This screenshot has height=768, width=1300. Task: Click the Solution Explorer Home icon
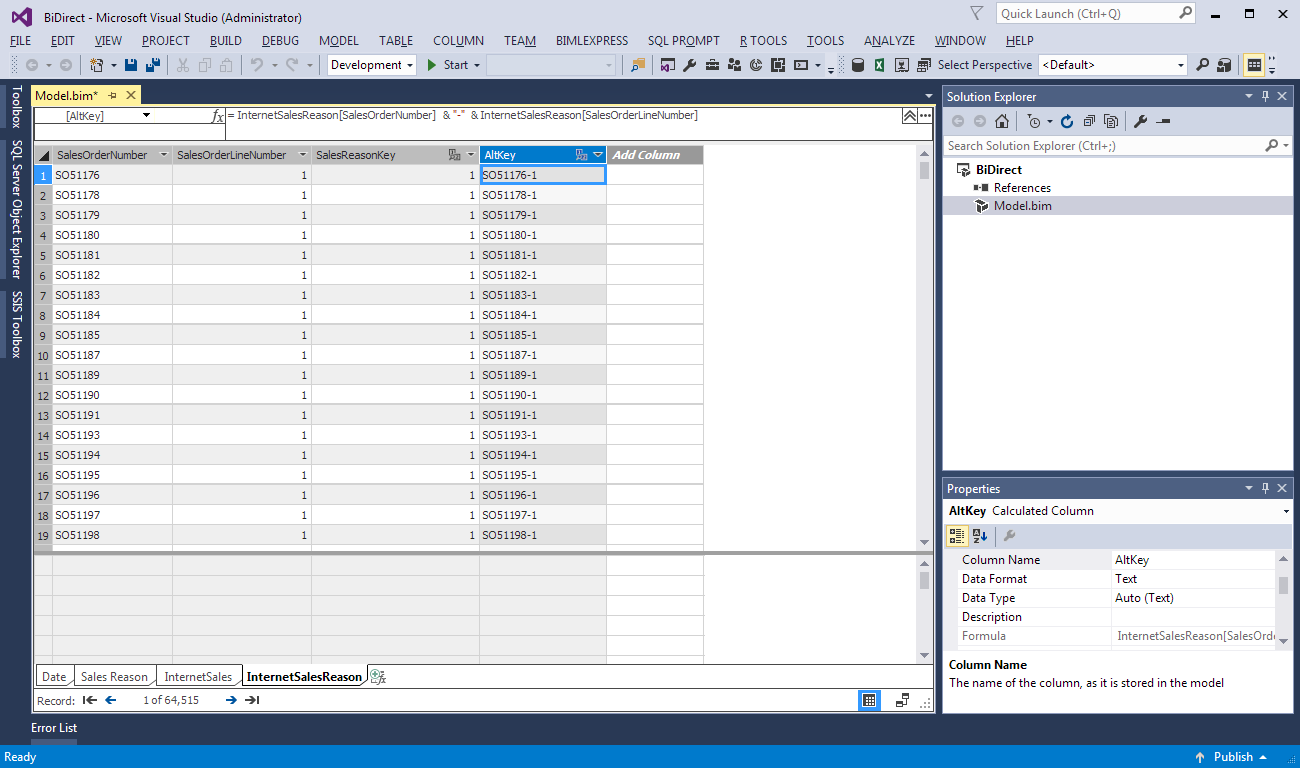click(1001, 121)
